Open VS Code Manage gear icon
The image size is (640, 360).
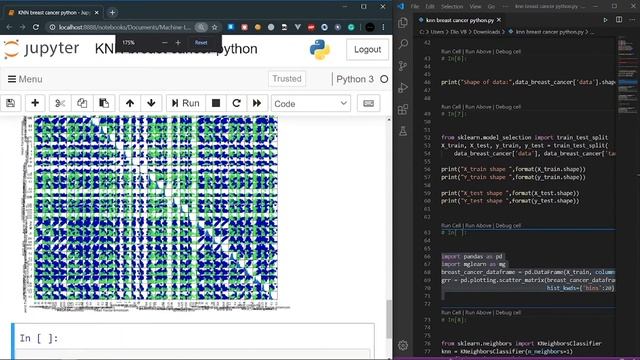click(403, 345)
